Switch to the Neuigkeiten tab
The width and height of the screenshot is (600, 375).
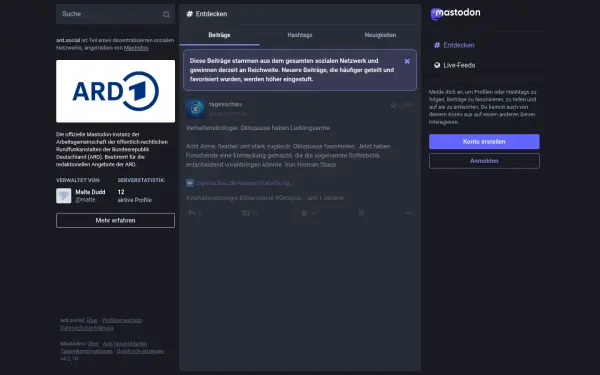(x=380, y=35)
